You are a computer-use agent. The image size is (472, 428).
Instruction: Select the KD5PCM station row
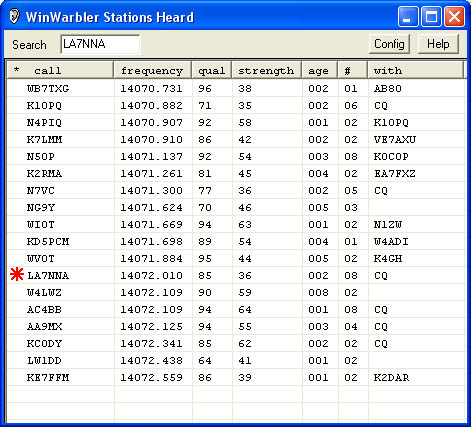point(236,242)
